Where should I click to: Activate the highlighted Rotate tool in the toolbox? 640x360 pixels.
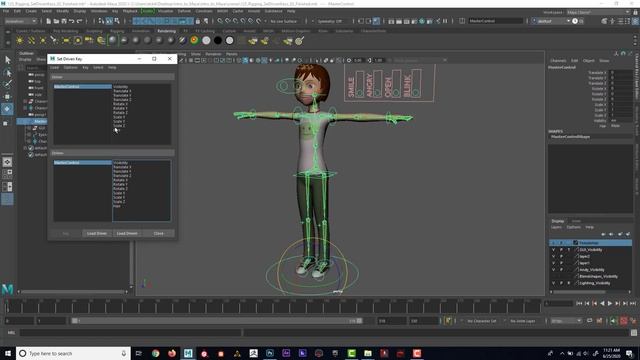[x=7, y=109]
